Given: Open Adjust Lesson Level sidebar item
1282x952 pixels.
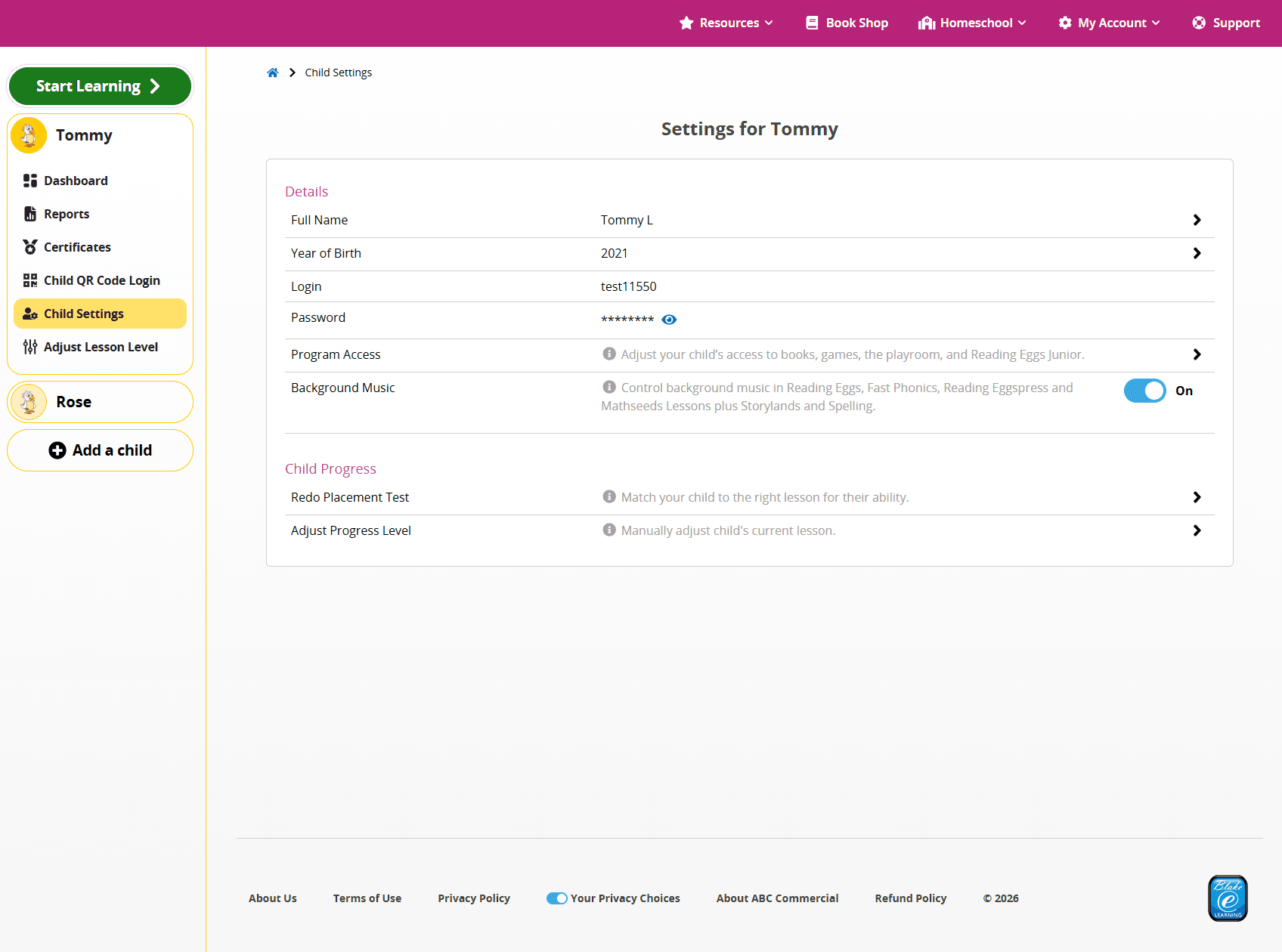Looking at the screenshot, I should click(x=100, y=347).
